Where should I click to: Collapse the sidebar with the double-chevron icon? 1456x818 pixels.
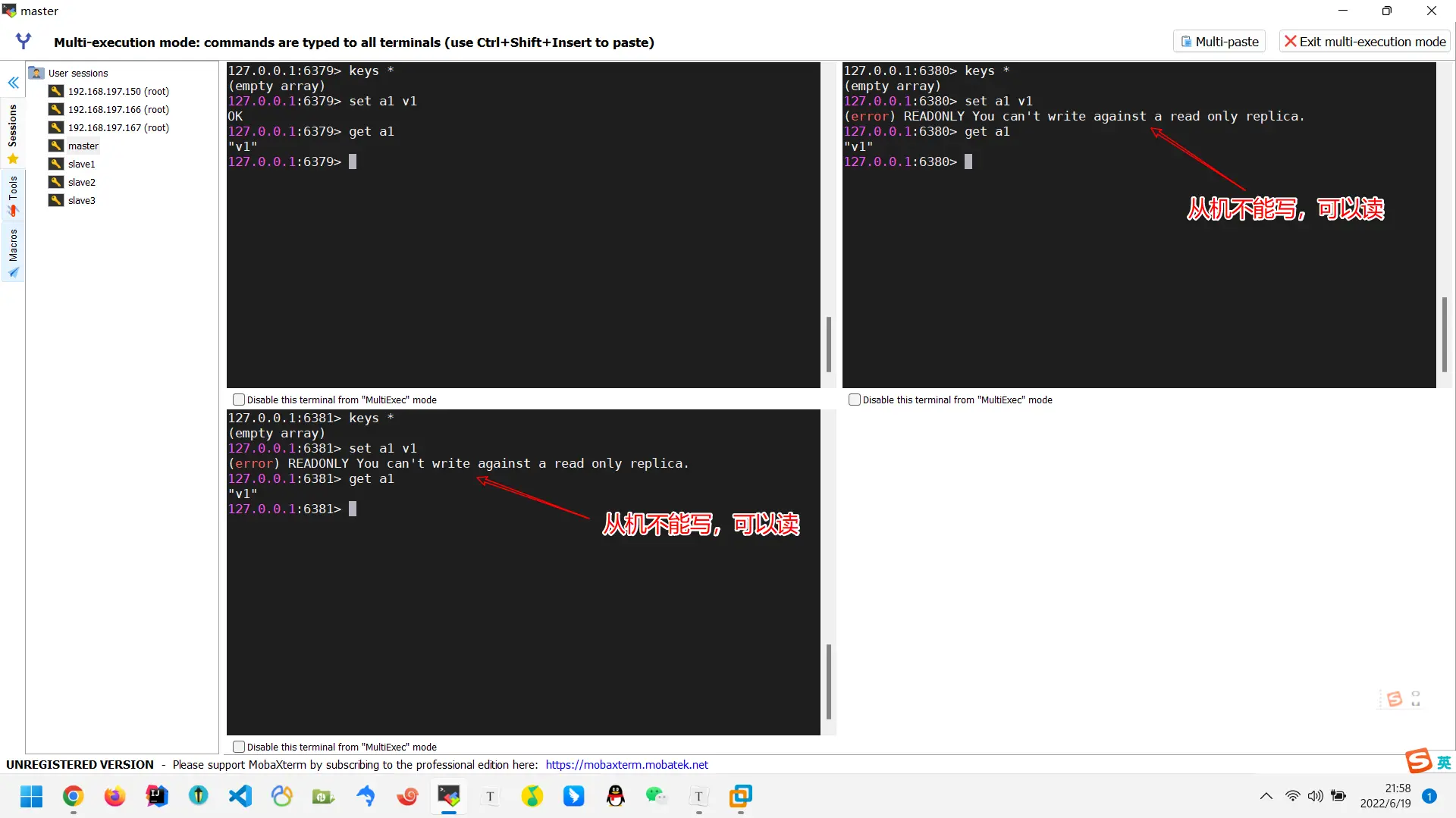pos(13,83)
